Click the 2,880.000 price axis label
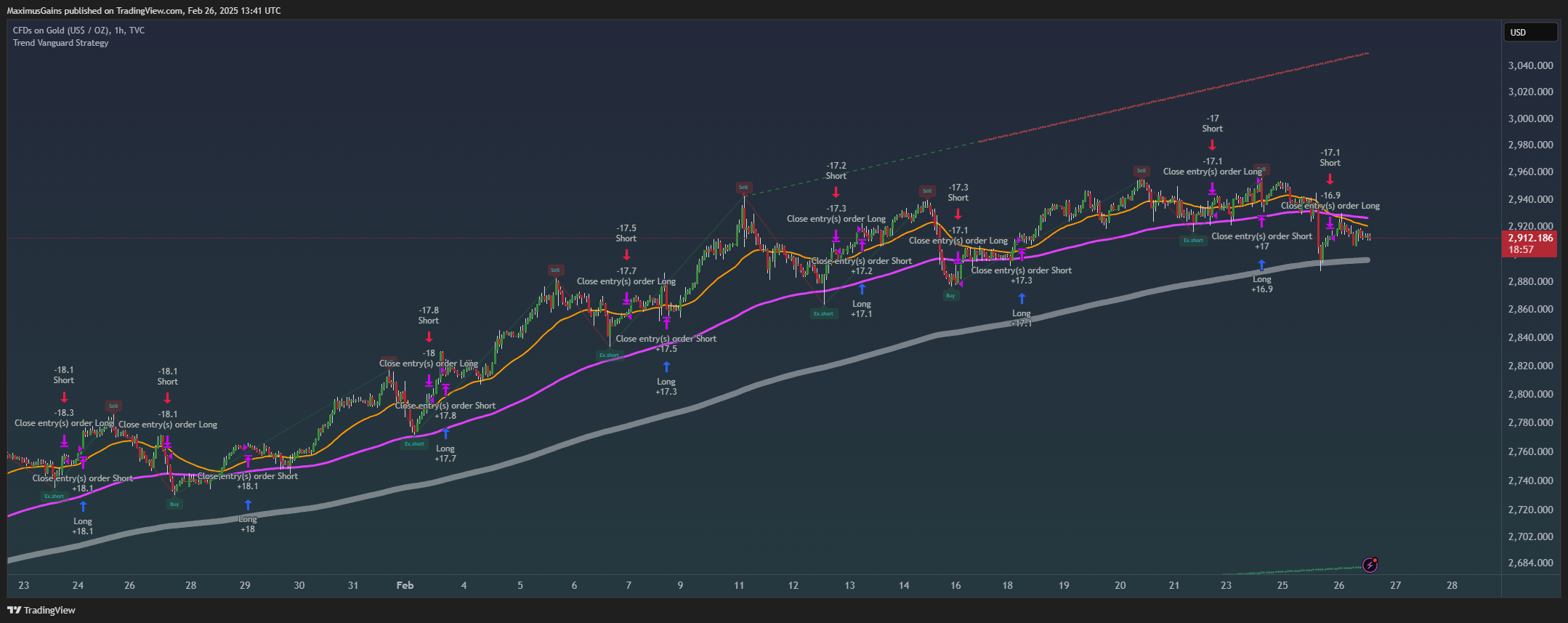 tap(1530, 281)
